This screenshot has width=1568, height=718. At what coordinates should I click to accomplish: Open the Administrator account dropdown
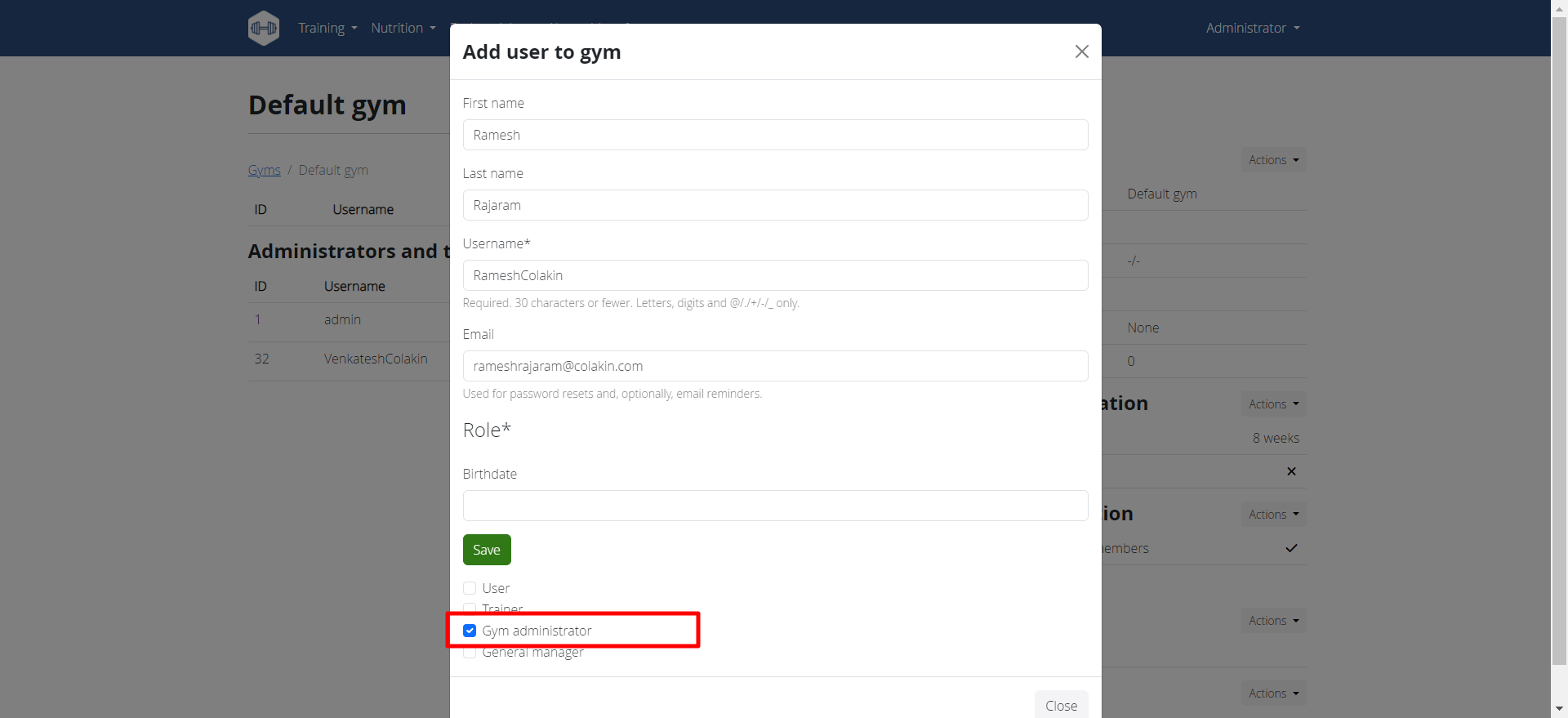click(x=1252, y=28)
